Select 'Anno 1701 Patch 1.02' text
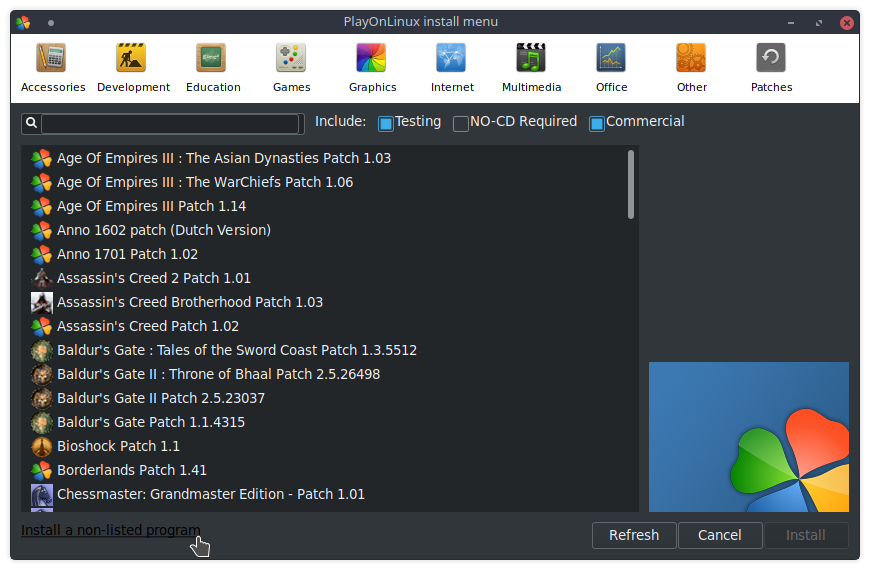Image resolution: width=870 pixels, height=570 pixels. pos(127,254)
